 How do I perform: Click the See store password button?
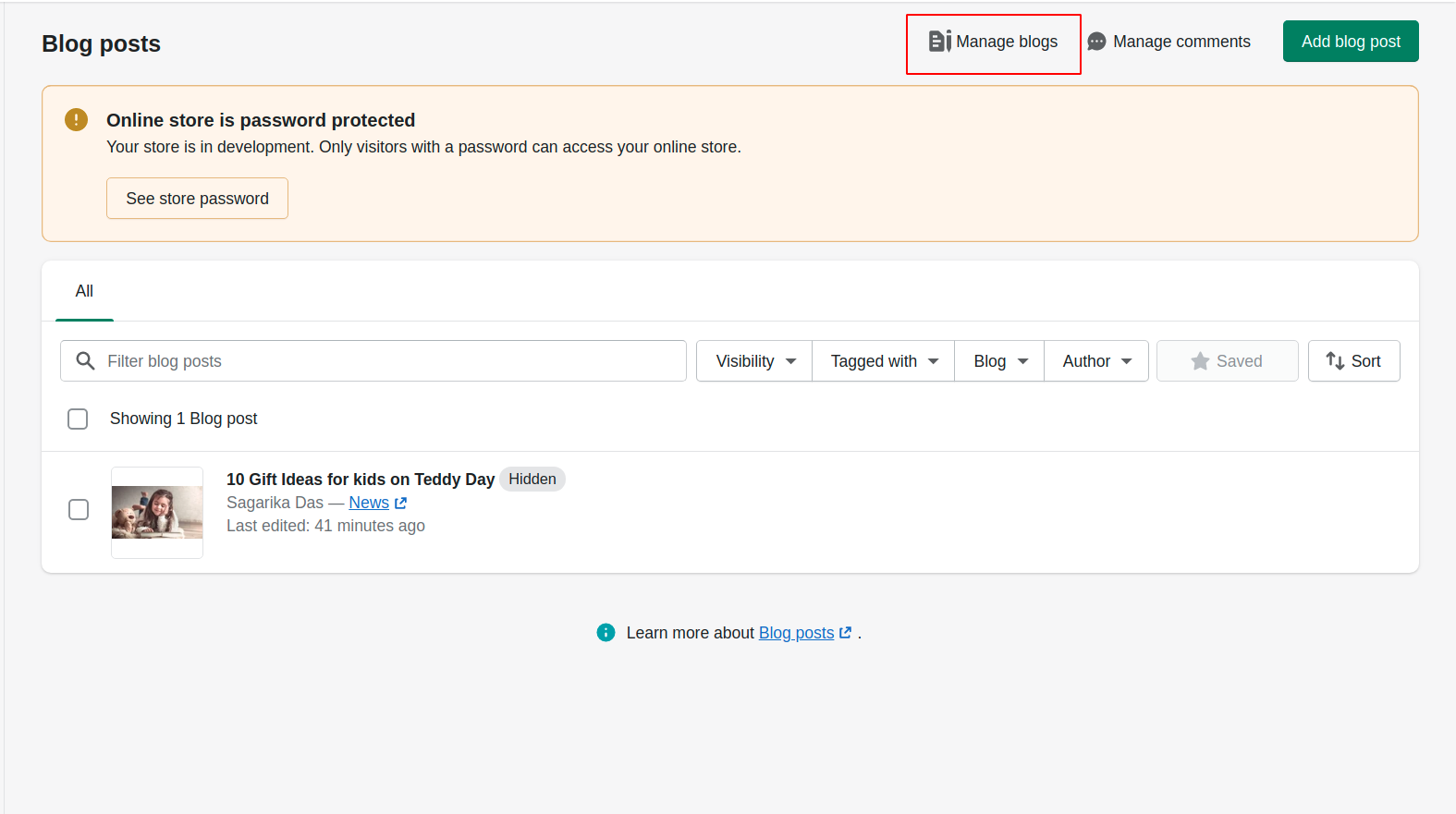click(197, 199)
